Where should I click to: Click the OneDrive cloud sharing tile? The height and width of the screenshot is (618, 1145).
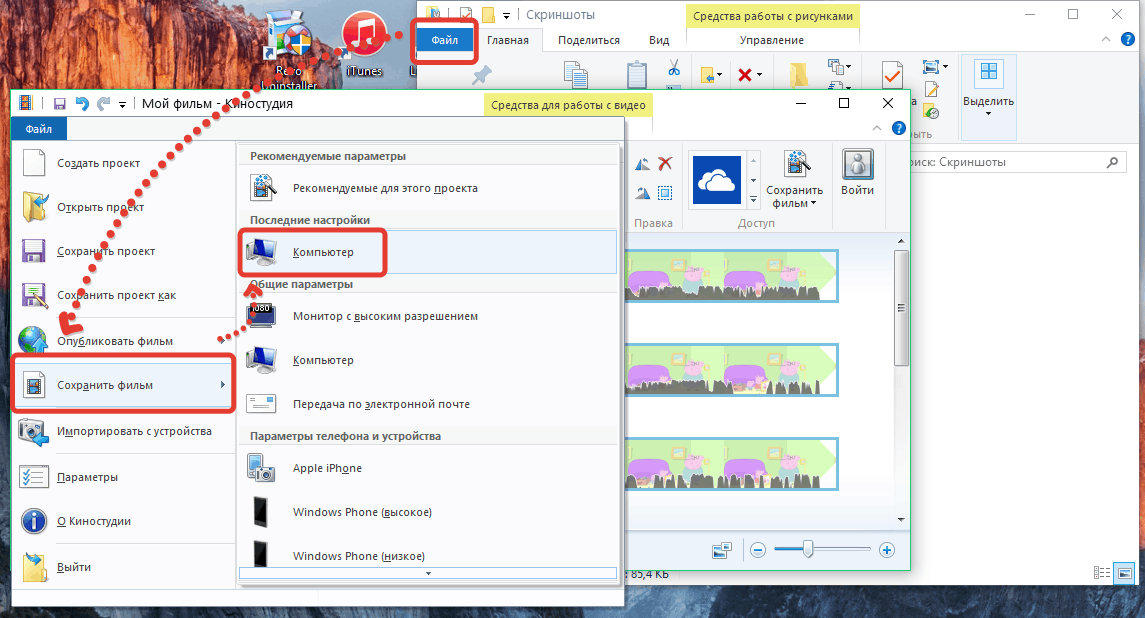coord(716,180)
